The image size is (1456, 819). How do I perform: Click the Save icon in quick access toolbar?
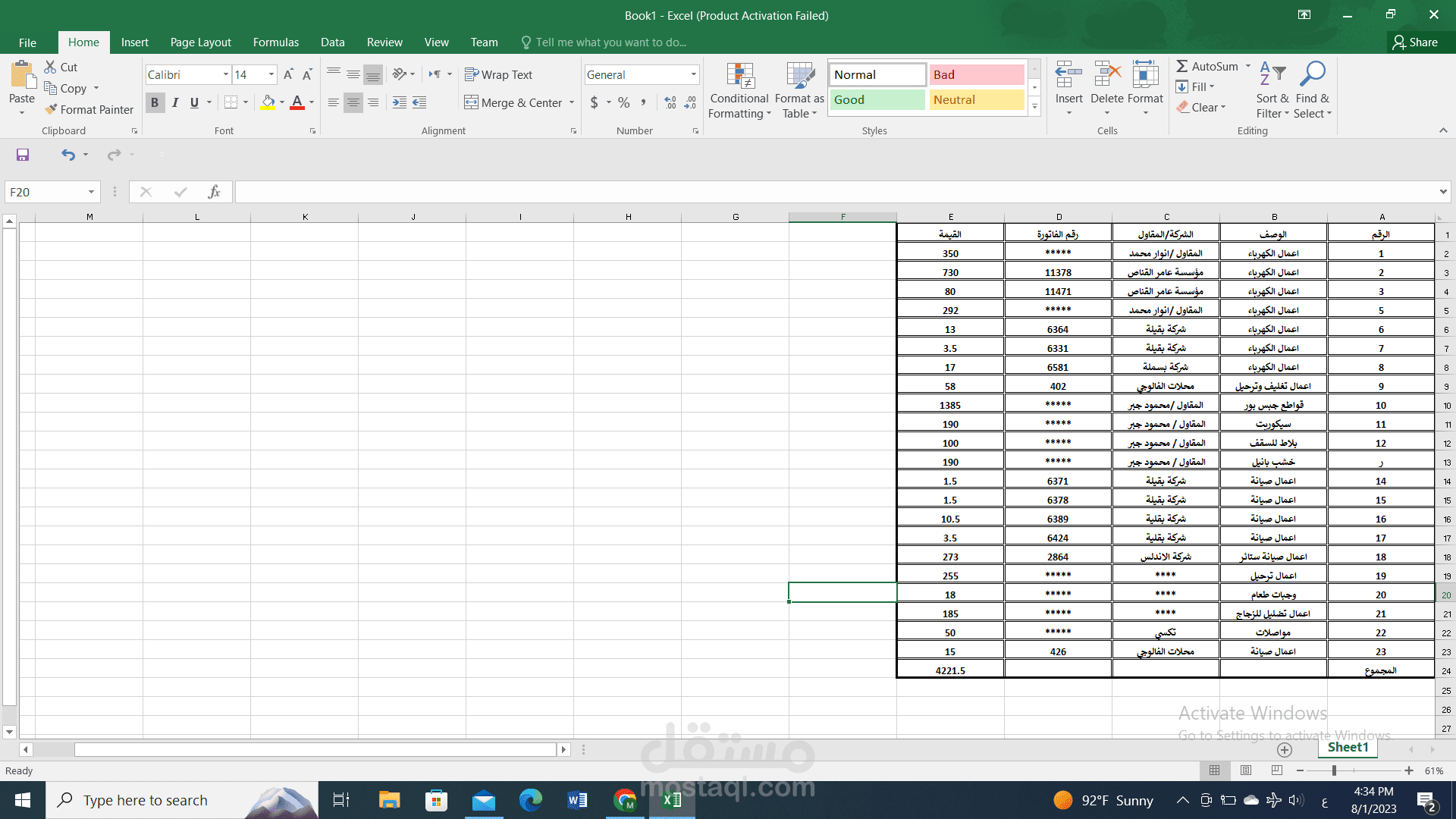coord(23,155)
